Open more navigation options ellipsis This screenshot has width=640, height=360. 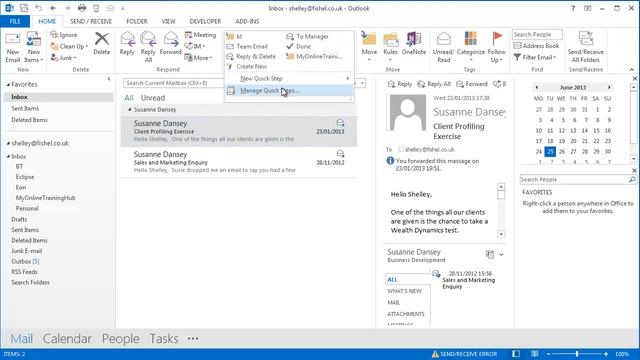click(193, 339)
